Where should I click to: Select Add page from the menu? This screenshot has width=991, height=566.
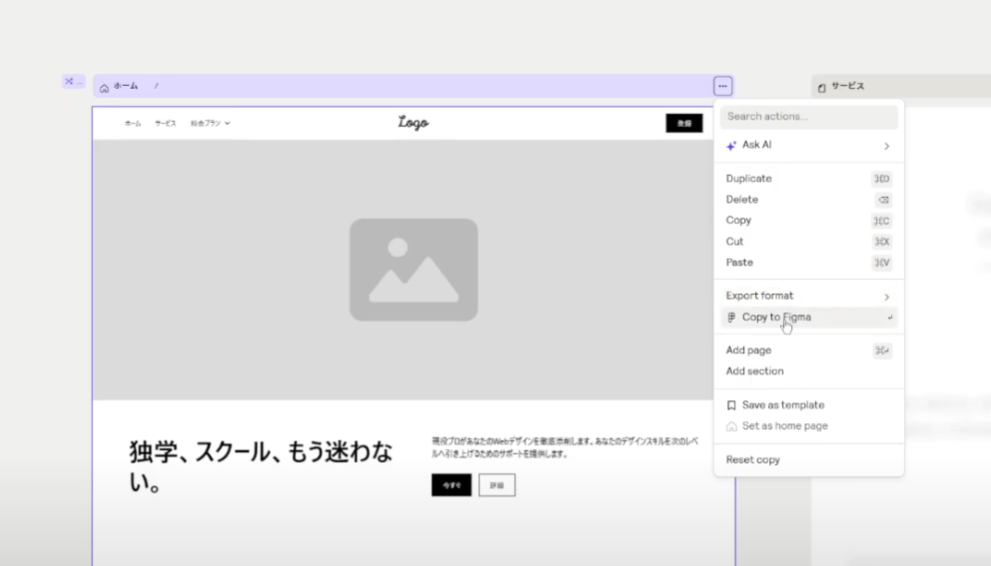click(x=748, y=351)
